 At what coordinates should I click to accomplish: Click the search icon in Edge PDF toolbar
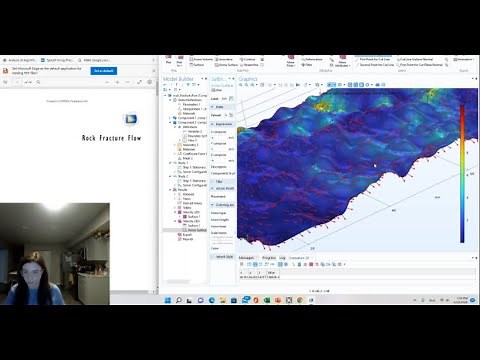(38, 82)
